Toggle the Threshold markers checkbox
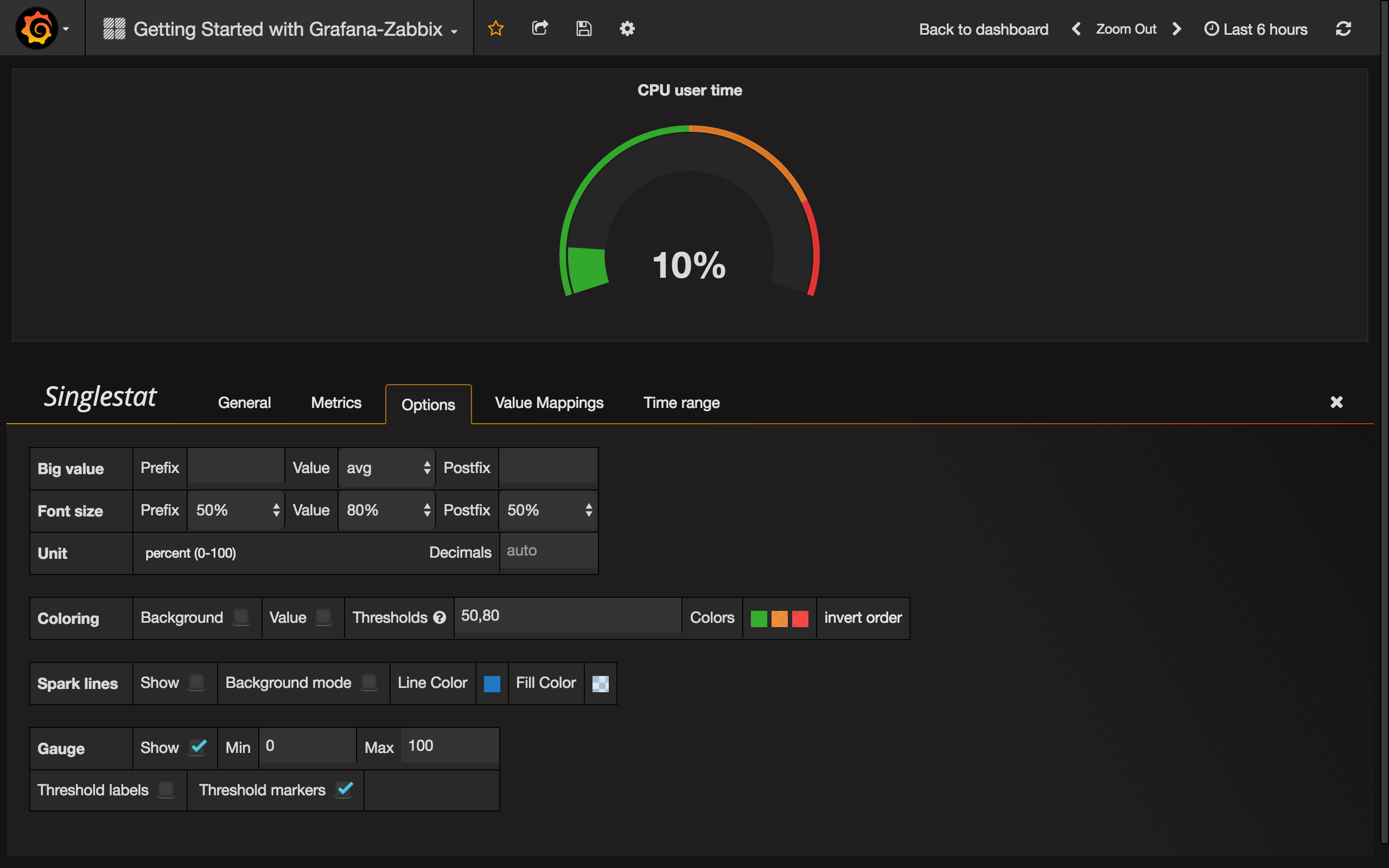 pos(345,789)
